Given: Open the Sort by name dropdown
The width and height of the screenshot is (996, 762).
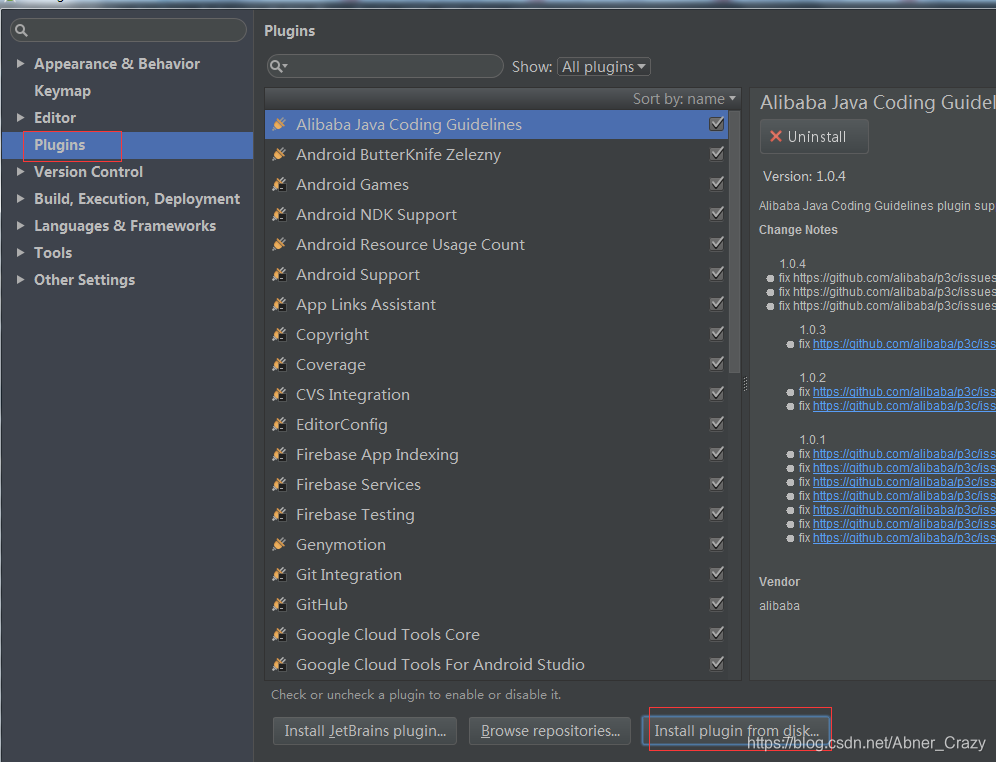Looking at the screenshot, I should click(684, 99).
